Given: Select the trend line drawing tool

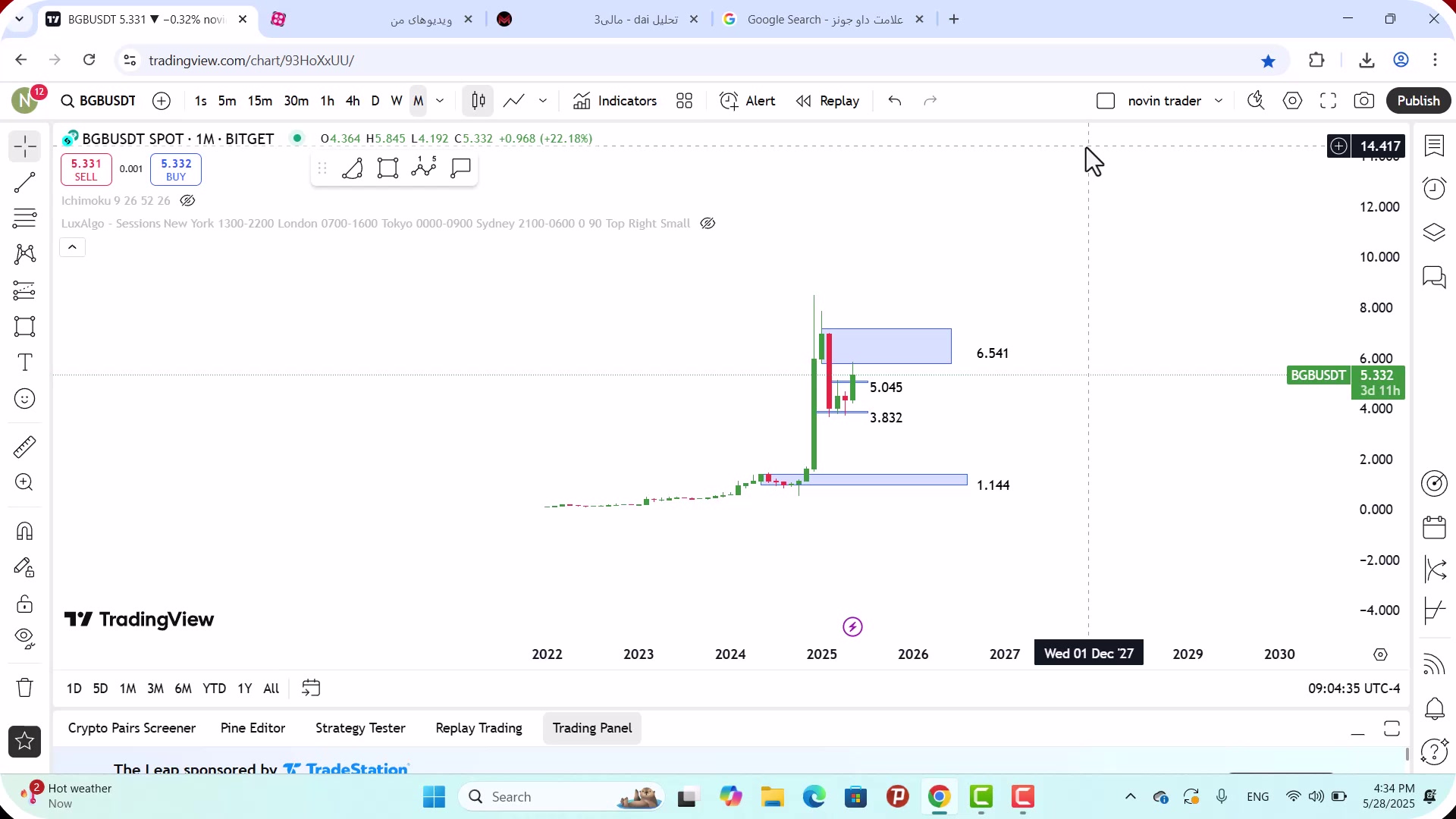Looking at the screenshot, I should (25, 183).
